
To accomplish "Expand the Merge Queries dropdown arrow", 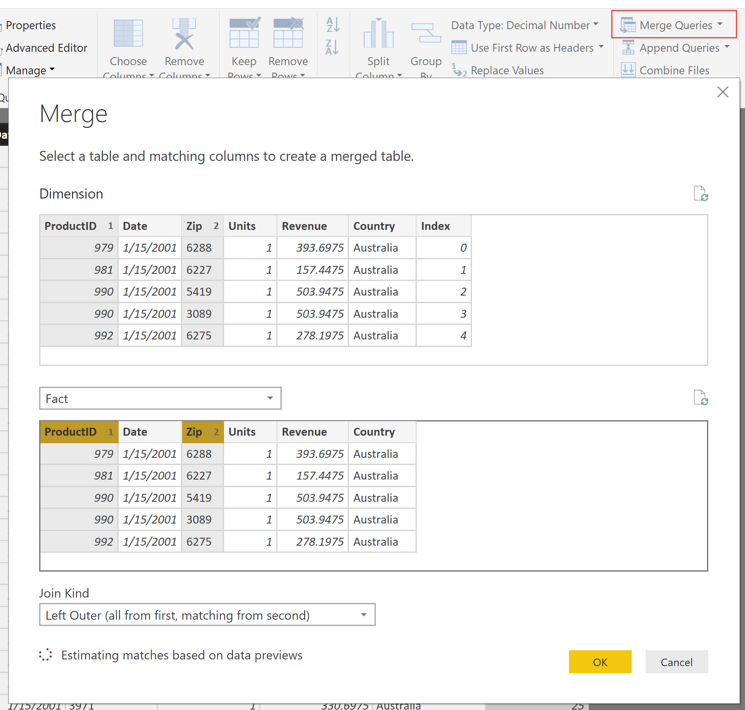I will click(x=720, y=24).
